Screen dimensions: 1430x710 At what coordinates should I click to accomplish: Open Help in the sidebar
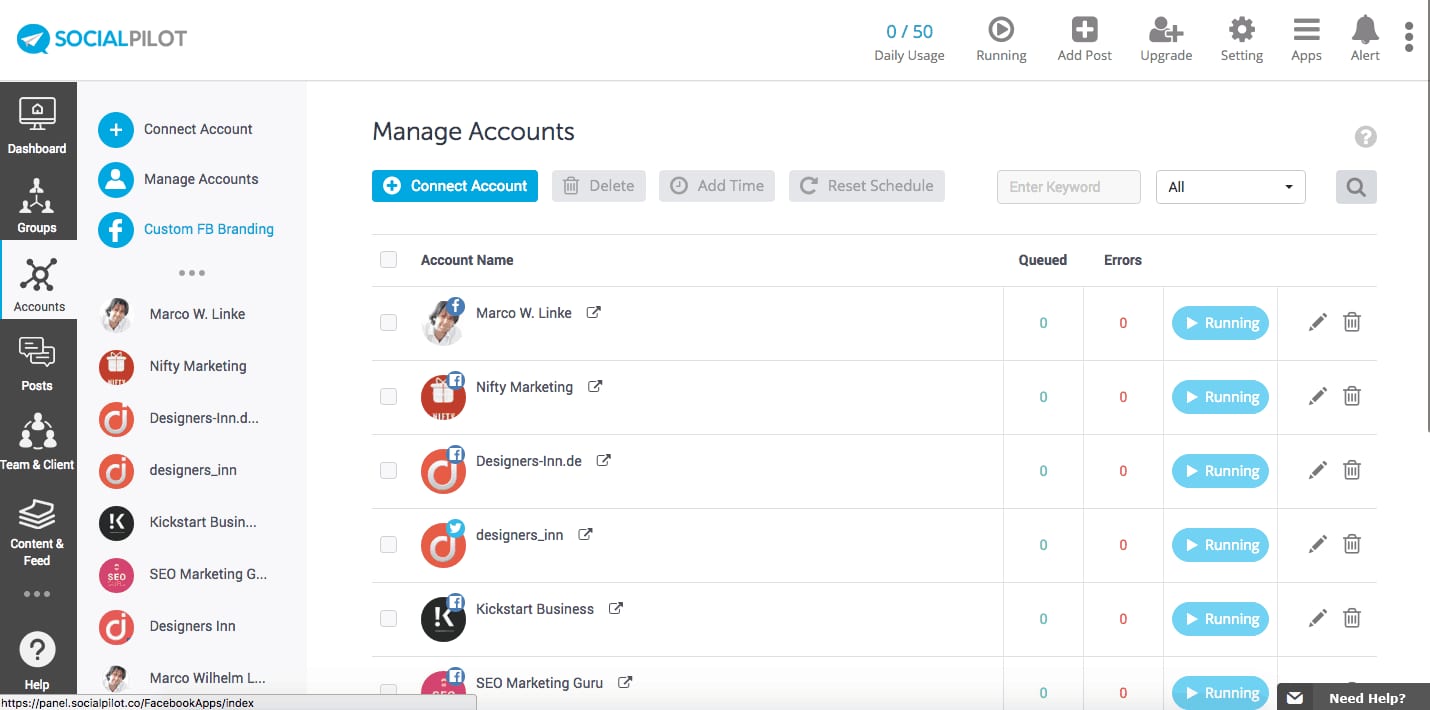pyautogui.click(x=38, y=660)
